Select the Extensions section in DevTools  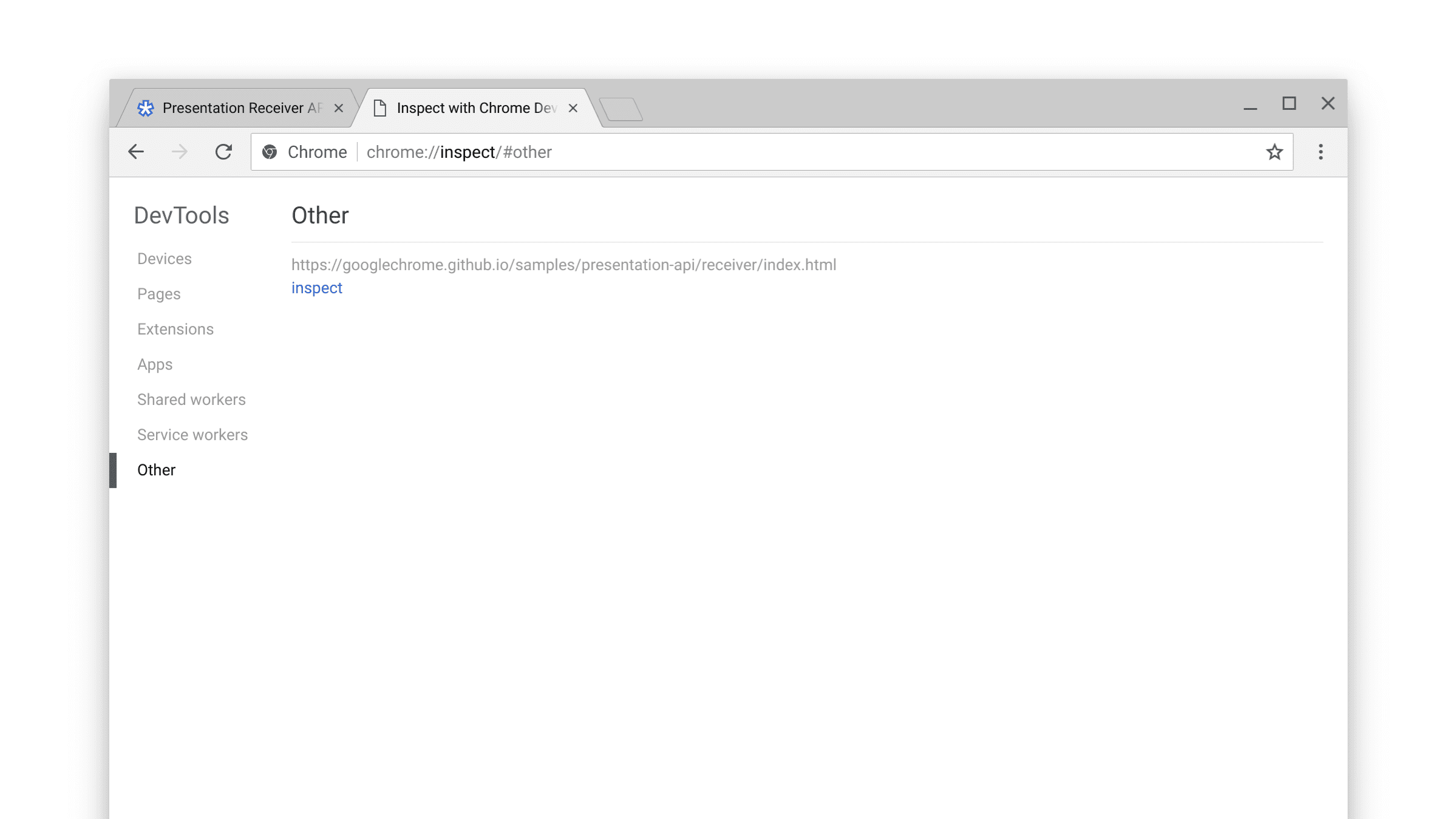pyautogui.click(x=175, y=329)
